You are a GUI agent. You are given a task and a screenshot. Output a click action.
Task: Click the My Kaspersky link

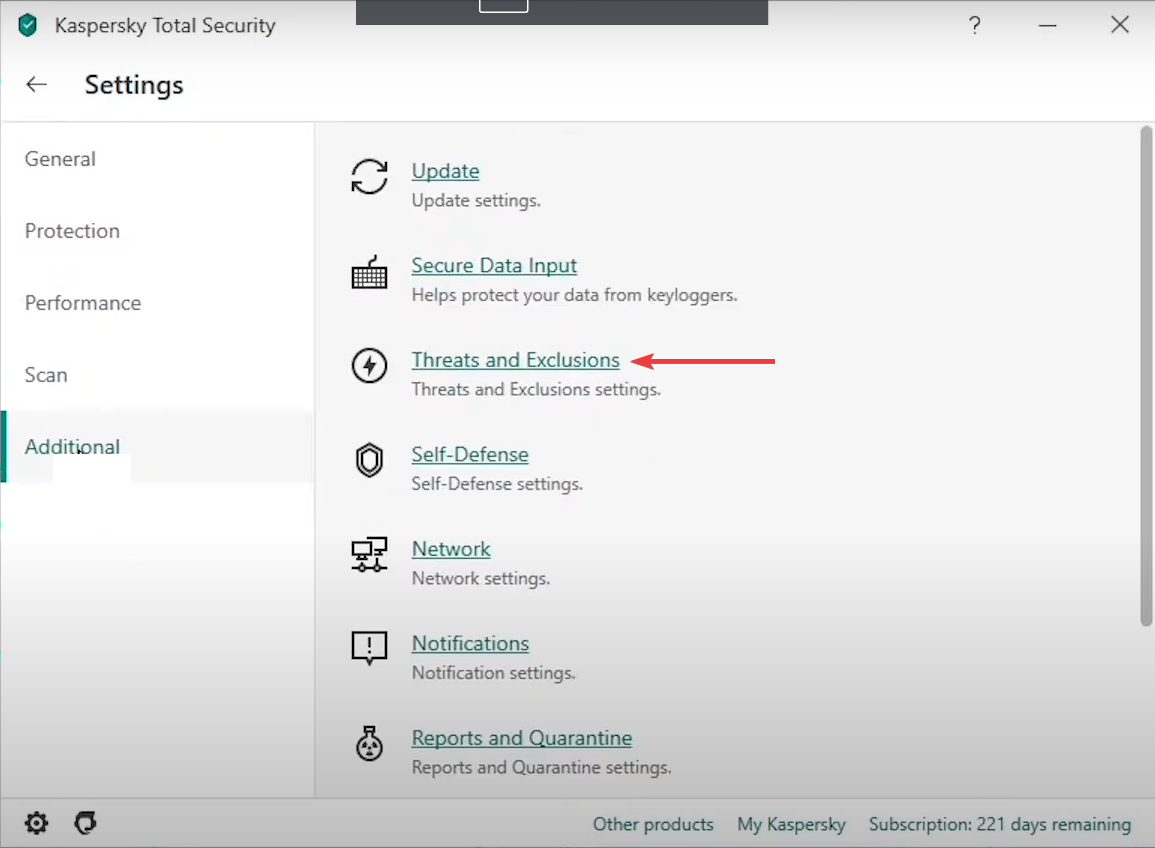coord(792,824)
